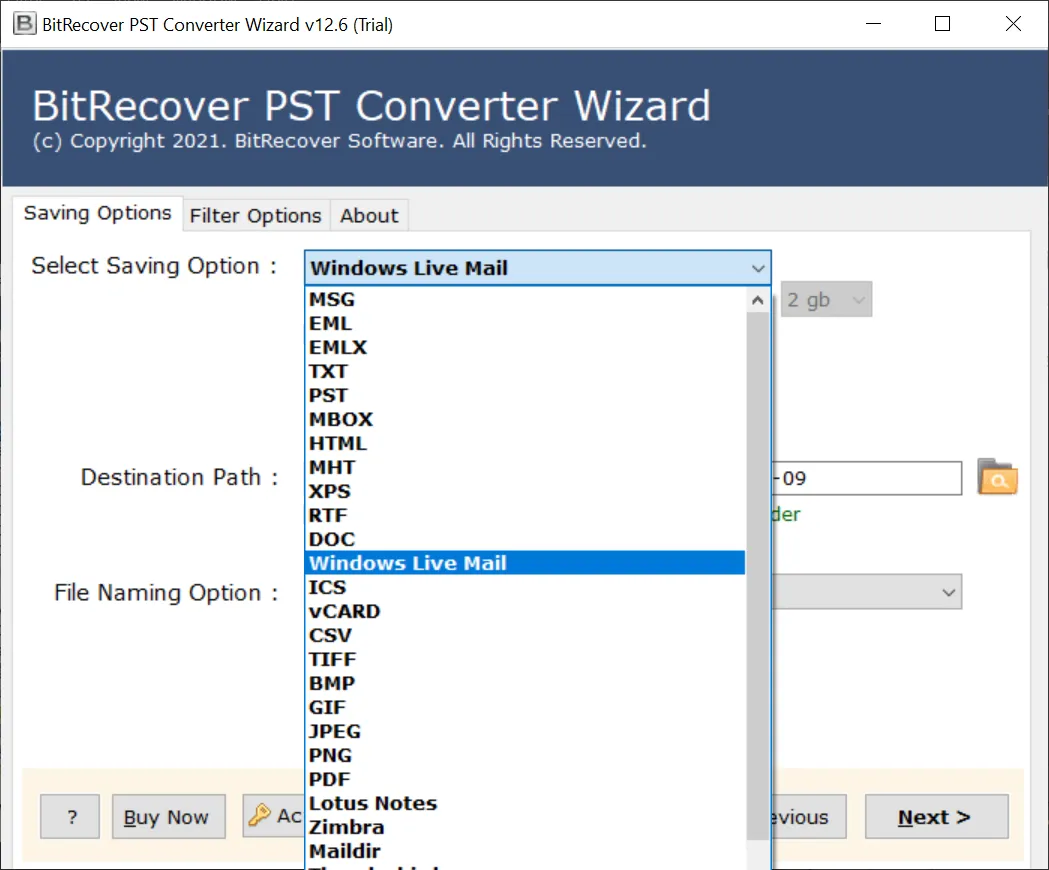Click the BitRecover app icon in title bar
This screenshot has height=870, width=1049.
tap(21, 25)
